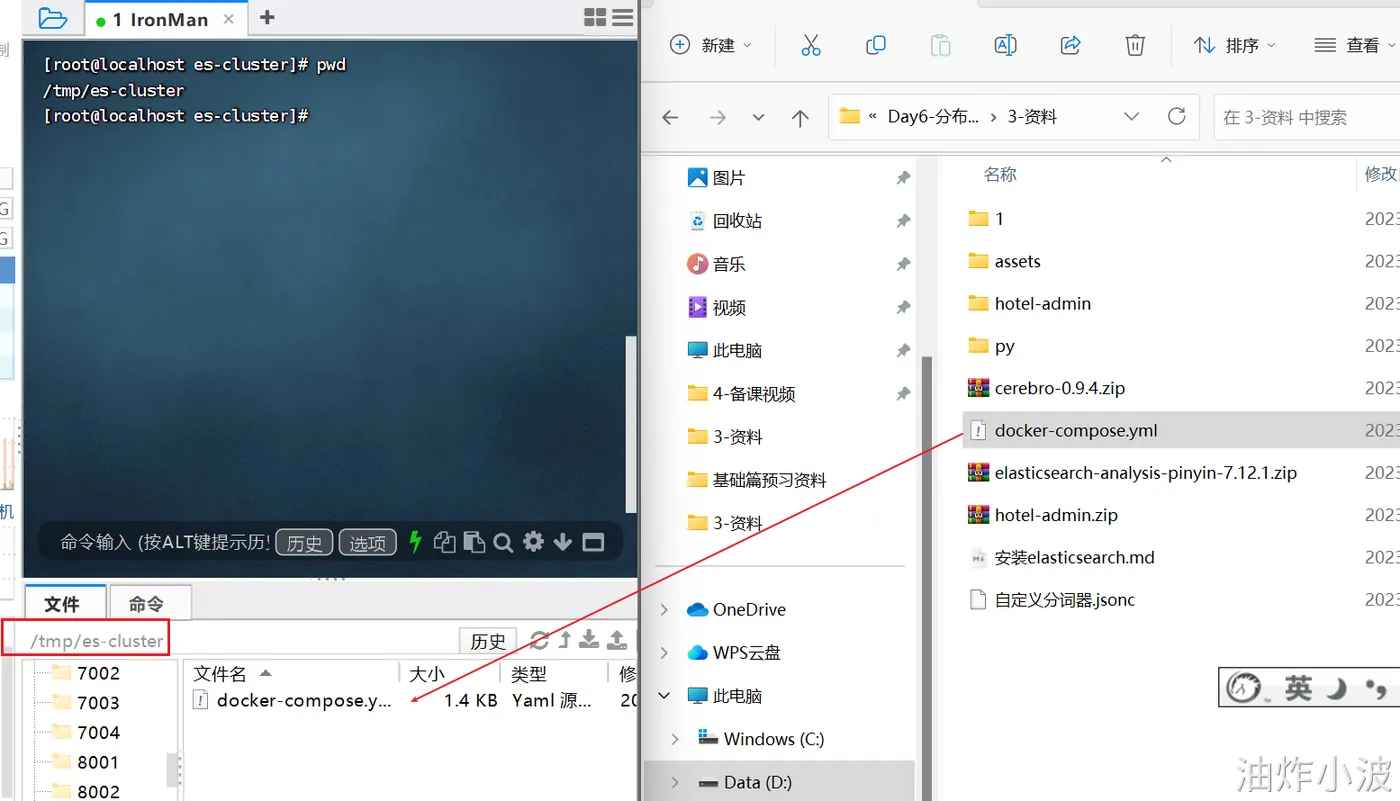This screenshot has width=1400, height=801.
Task: Open 图片 in the Explorer sidebar
Action: point(729,178)
